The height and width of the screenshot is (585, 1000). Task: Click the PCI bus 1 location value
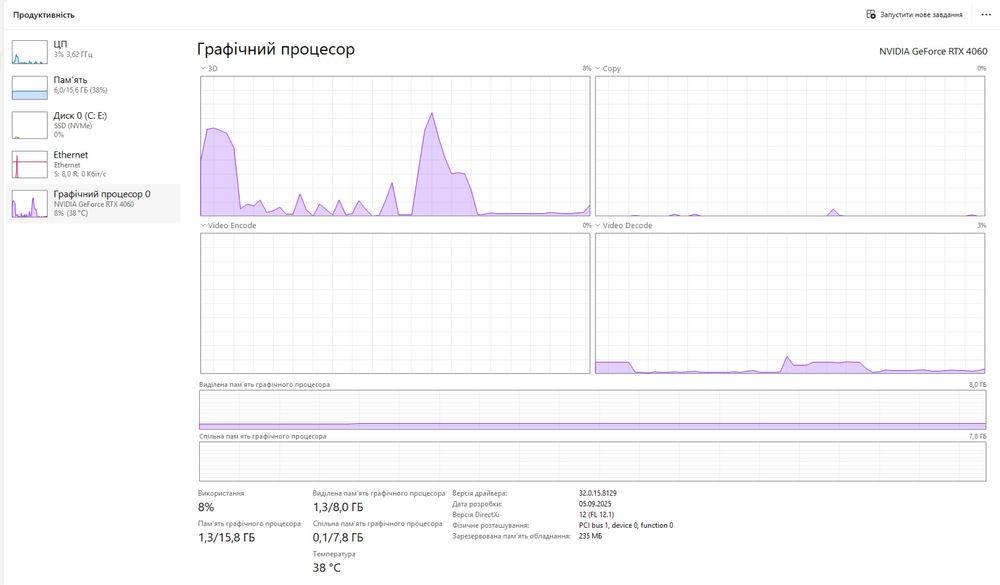coord(626,525)
